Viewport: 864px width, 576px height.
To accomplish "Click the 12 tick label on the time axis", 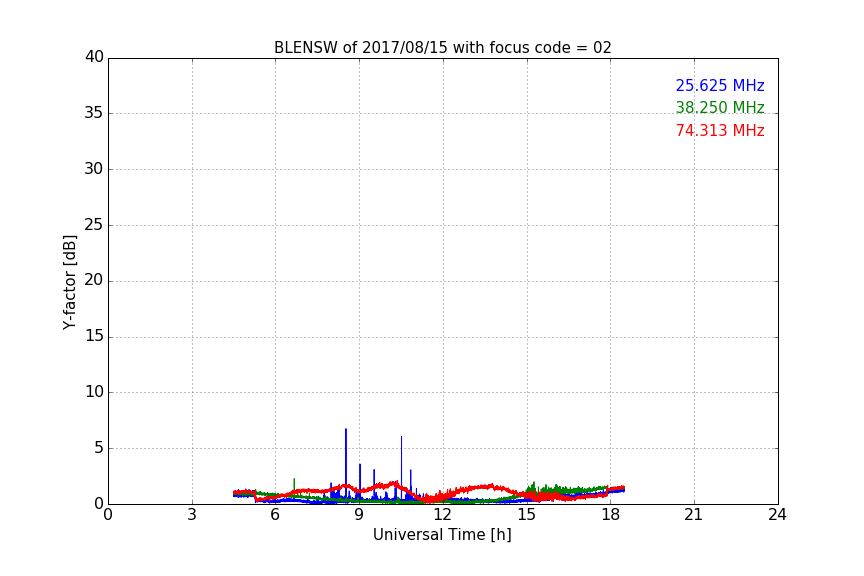I will tap(443, 515).
